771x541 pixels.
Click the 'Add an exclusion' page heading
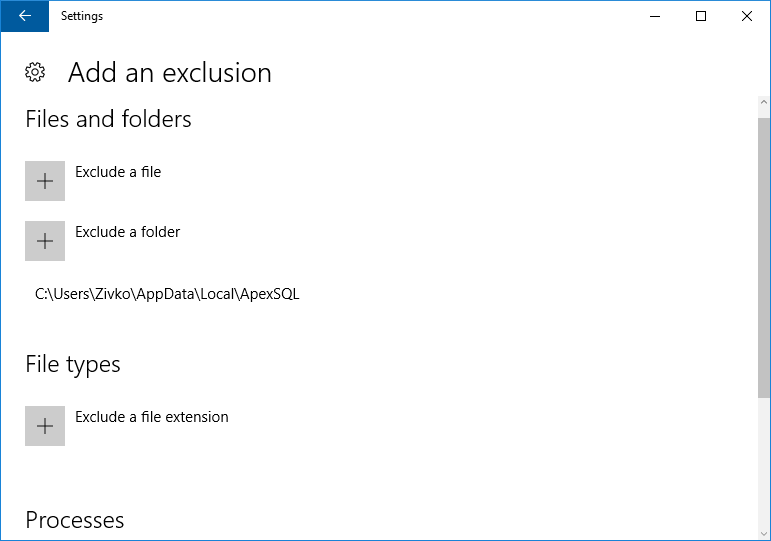point(170,73)
